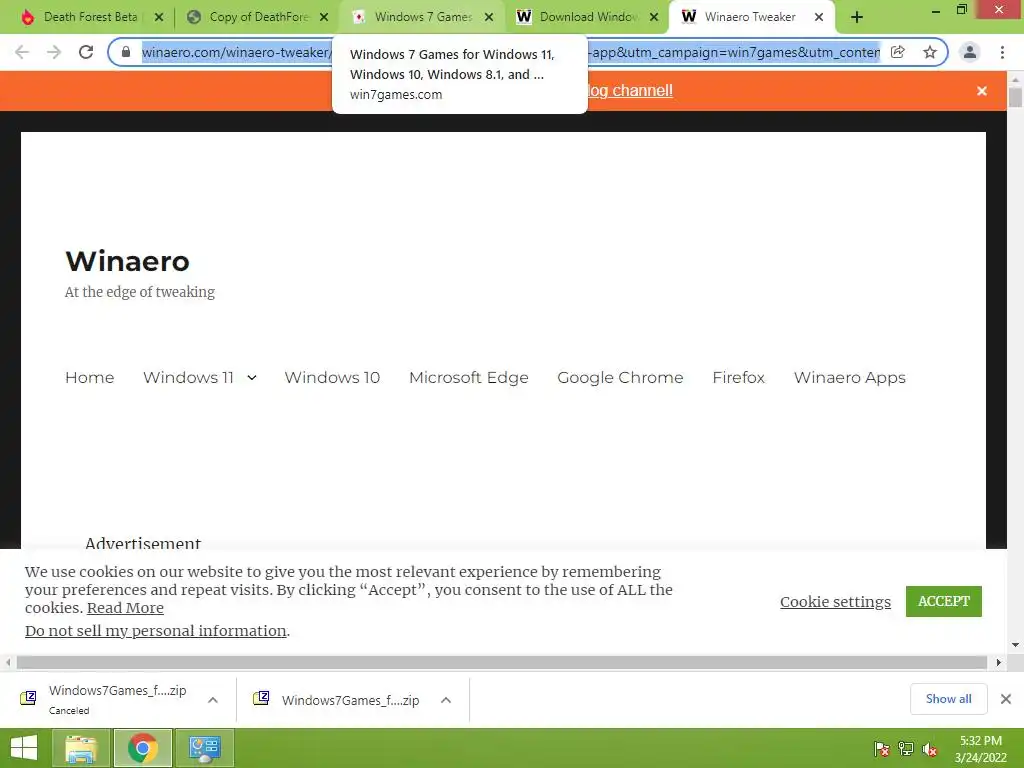Reload the Winaero page

pos(86,52)
